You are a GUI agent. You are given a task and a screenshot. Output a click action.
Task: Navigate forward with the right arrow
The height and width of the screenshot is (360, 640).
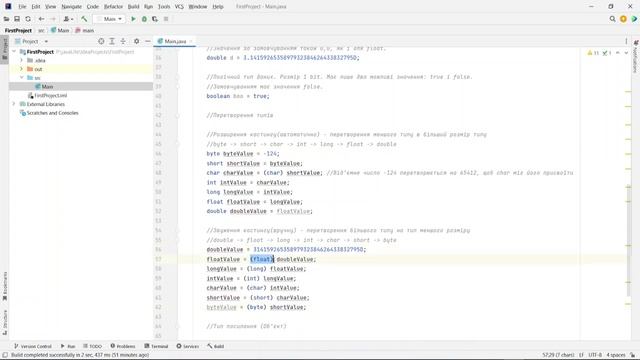pyautogui.click(x=53, y=19)
